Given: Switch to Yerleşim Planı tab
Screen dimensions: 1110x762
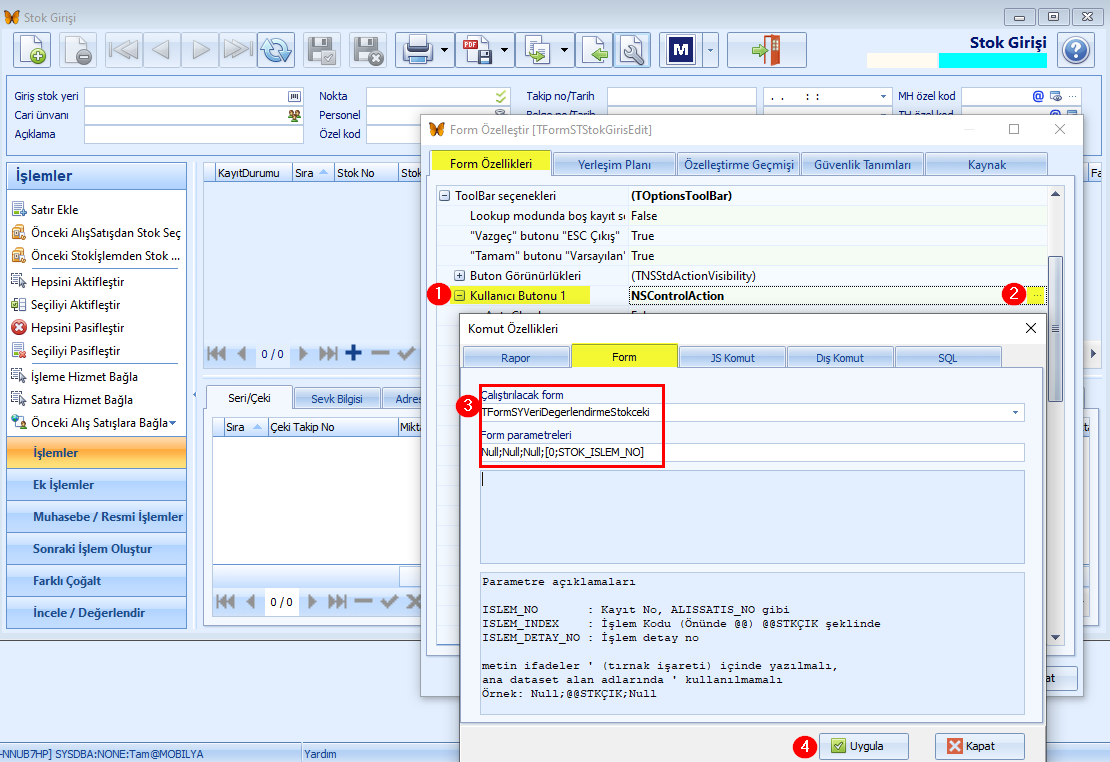Looking at the screenshot, I should coord(614,164).
